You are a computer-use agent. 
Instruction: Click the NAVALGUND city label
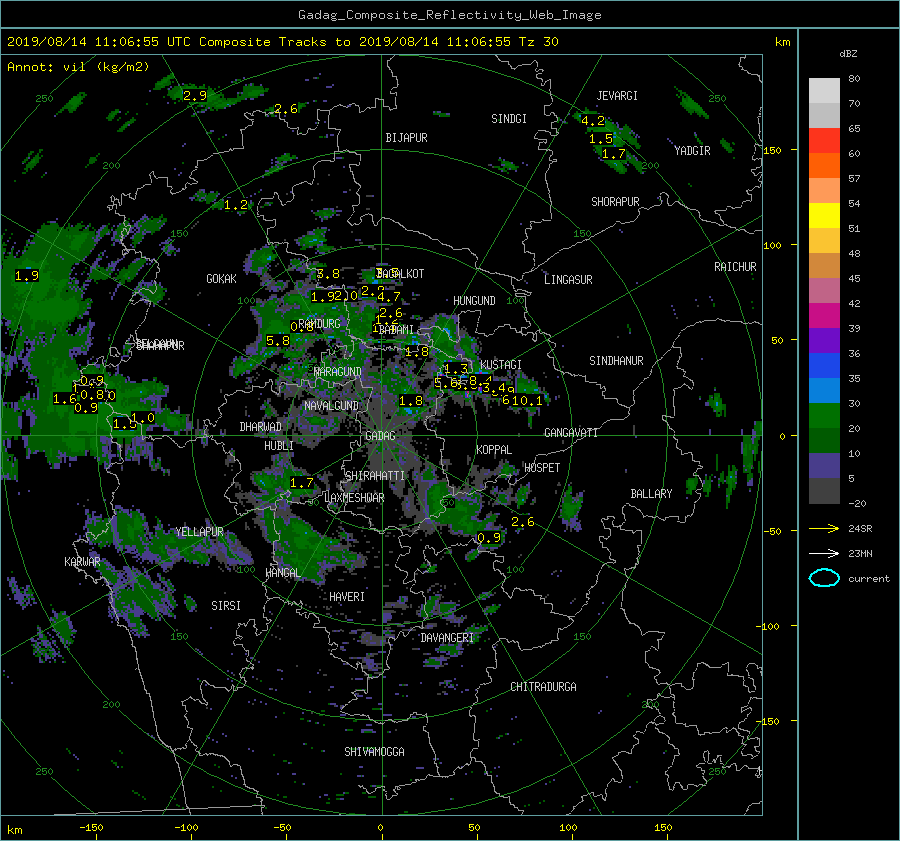click(x=331, y=406)
